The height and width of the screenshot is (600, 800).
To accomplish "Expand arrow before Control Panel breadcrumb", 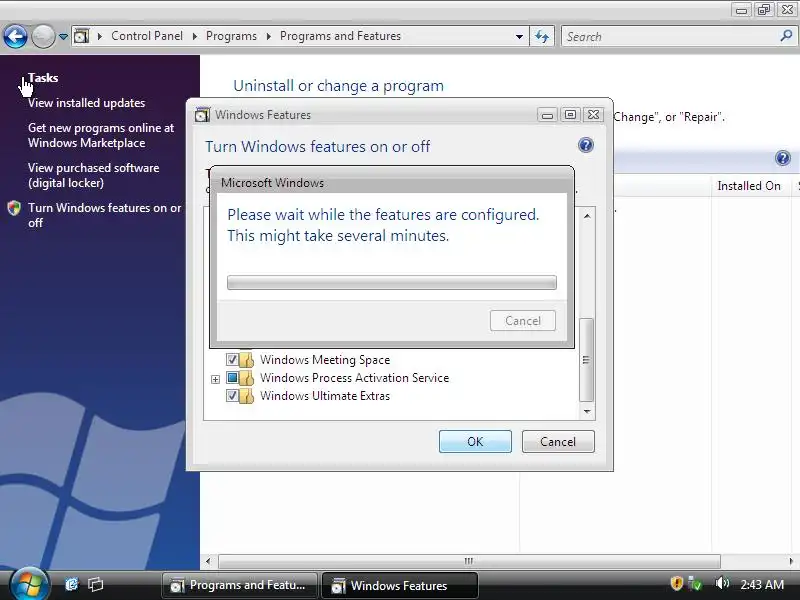I will pyautogui.click(x=99, y=36).
